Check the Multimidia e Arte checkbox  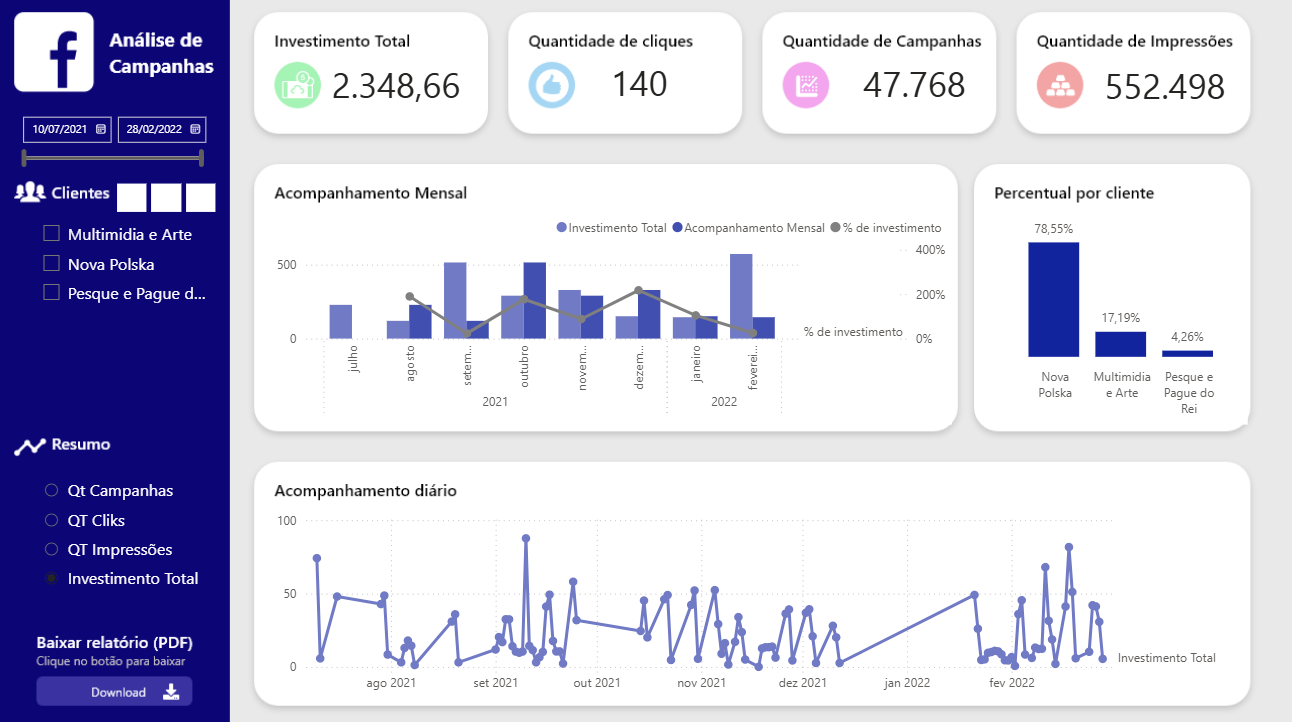pos(52,234)
